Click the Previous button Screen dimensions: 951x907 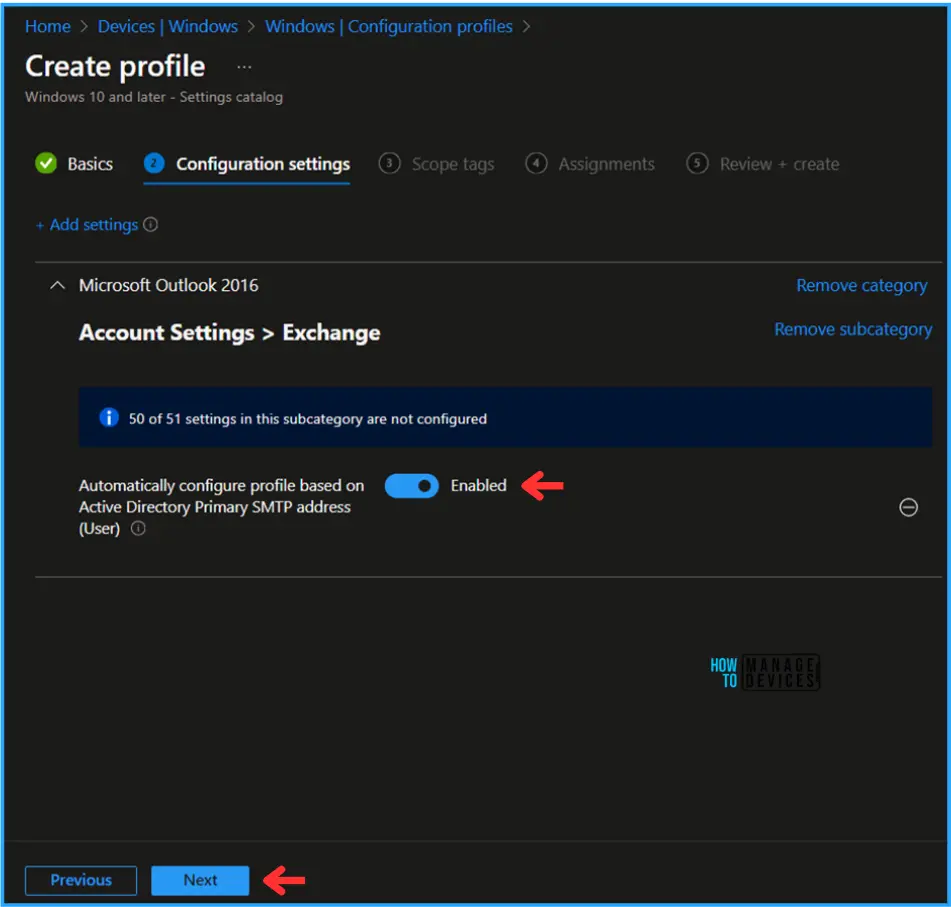point(81,880)
